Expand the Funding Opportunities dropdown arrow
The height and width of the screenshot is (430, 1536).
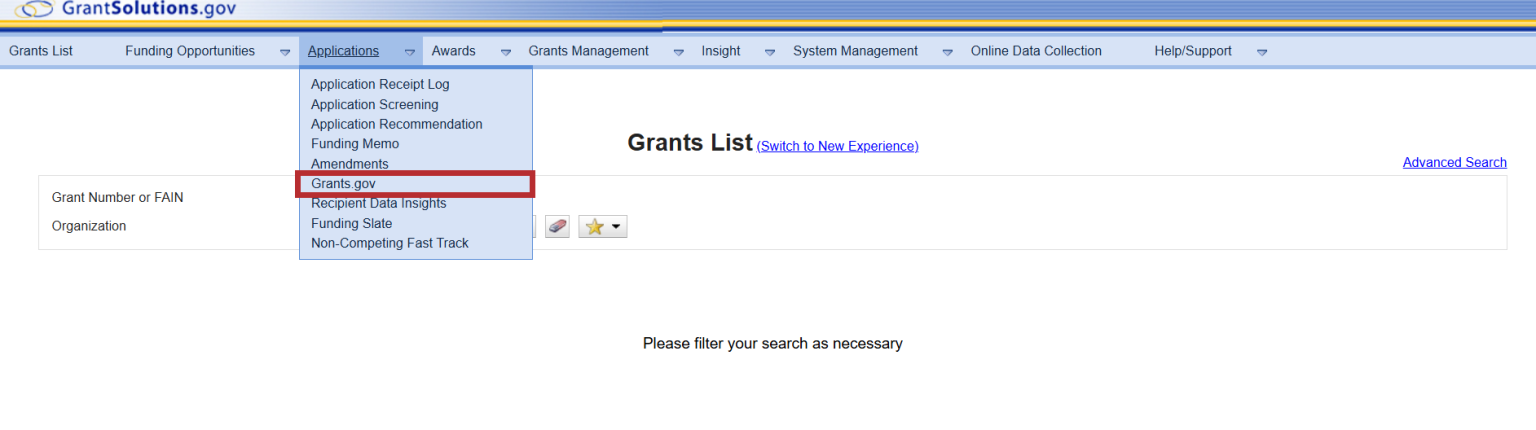[x=285, y=52]
